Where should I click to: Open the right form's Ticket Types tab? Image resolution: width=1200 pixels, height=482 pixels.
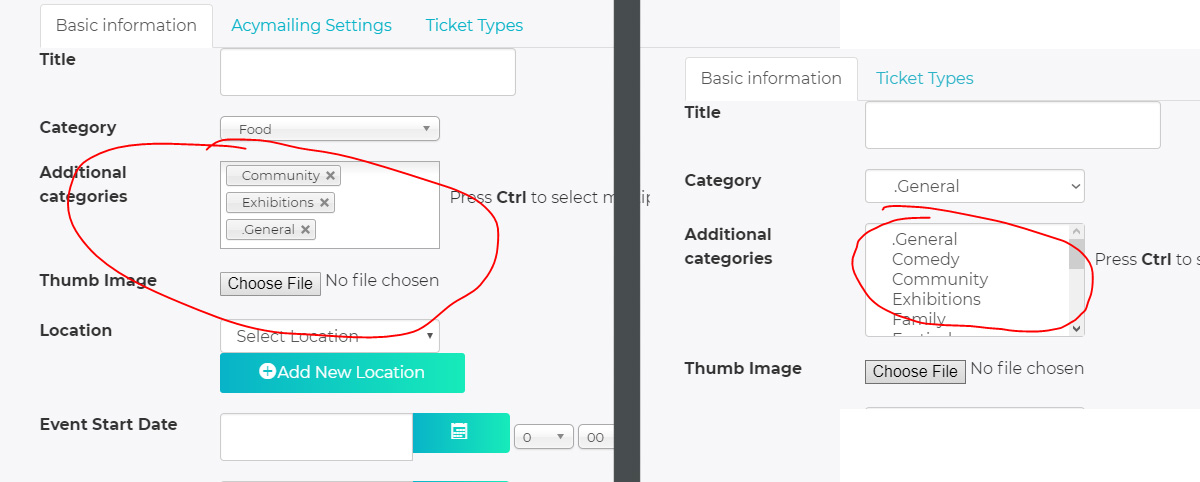tap(925, 78)
